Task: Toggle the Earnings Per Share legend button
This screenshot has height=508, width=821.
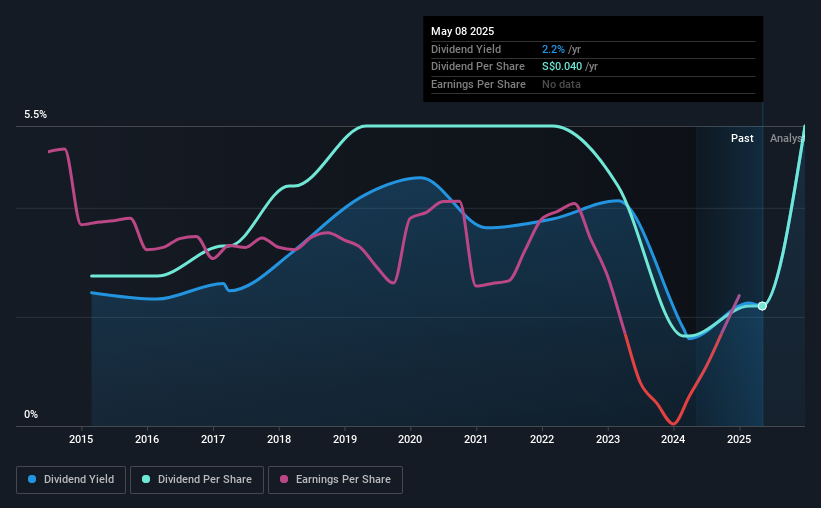Action: click(x=335, y=480)
